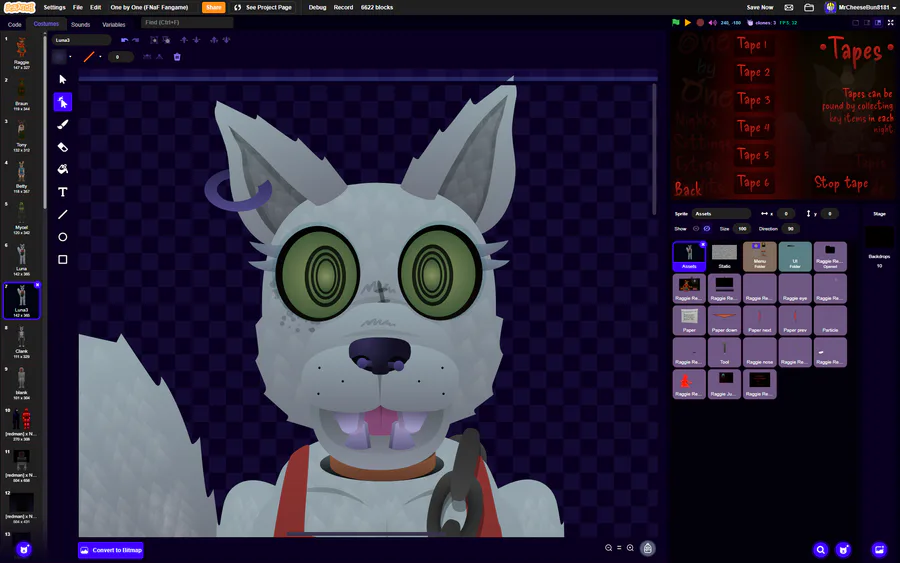Click the orange Share button

pyautogui.click(x=214, y=7)
